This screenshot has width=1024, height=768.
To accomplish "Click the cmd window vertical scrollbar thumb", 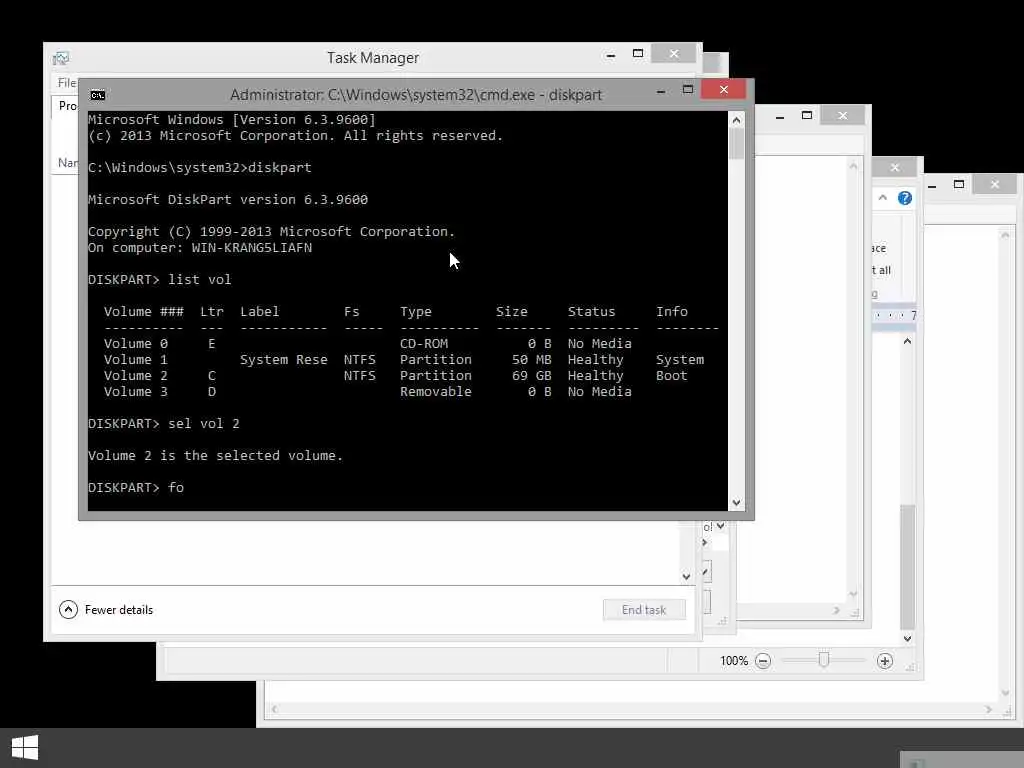I will click(x=737, y=144).
